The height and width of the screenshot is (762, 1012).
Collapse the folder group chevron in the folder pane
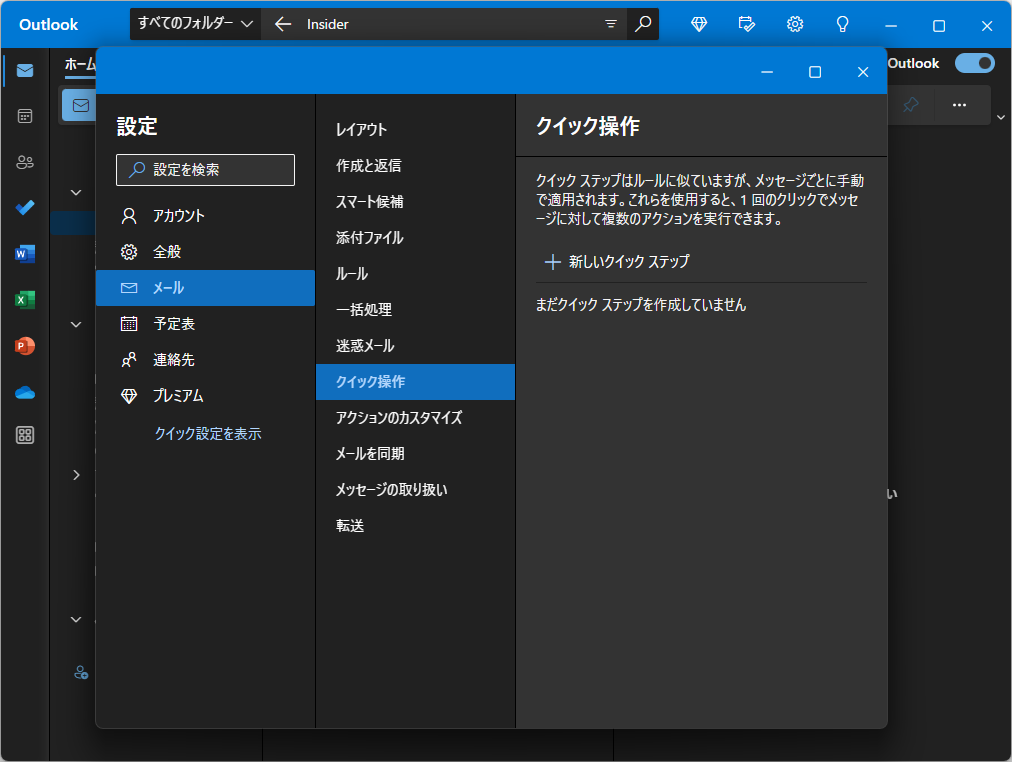coord(75,191)
